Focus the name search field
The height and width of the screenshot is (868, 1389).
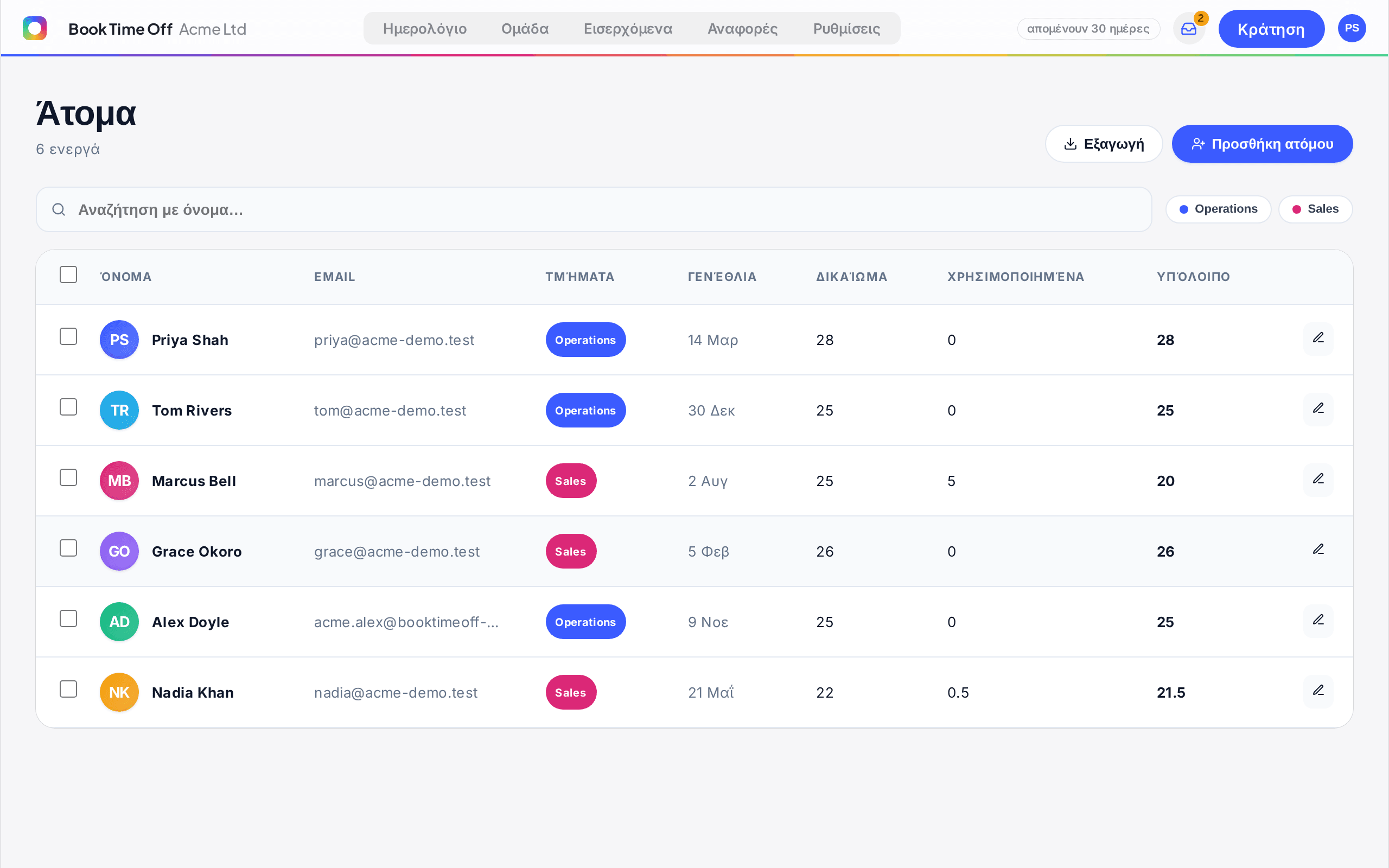click(594, 209)
